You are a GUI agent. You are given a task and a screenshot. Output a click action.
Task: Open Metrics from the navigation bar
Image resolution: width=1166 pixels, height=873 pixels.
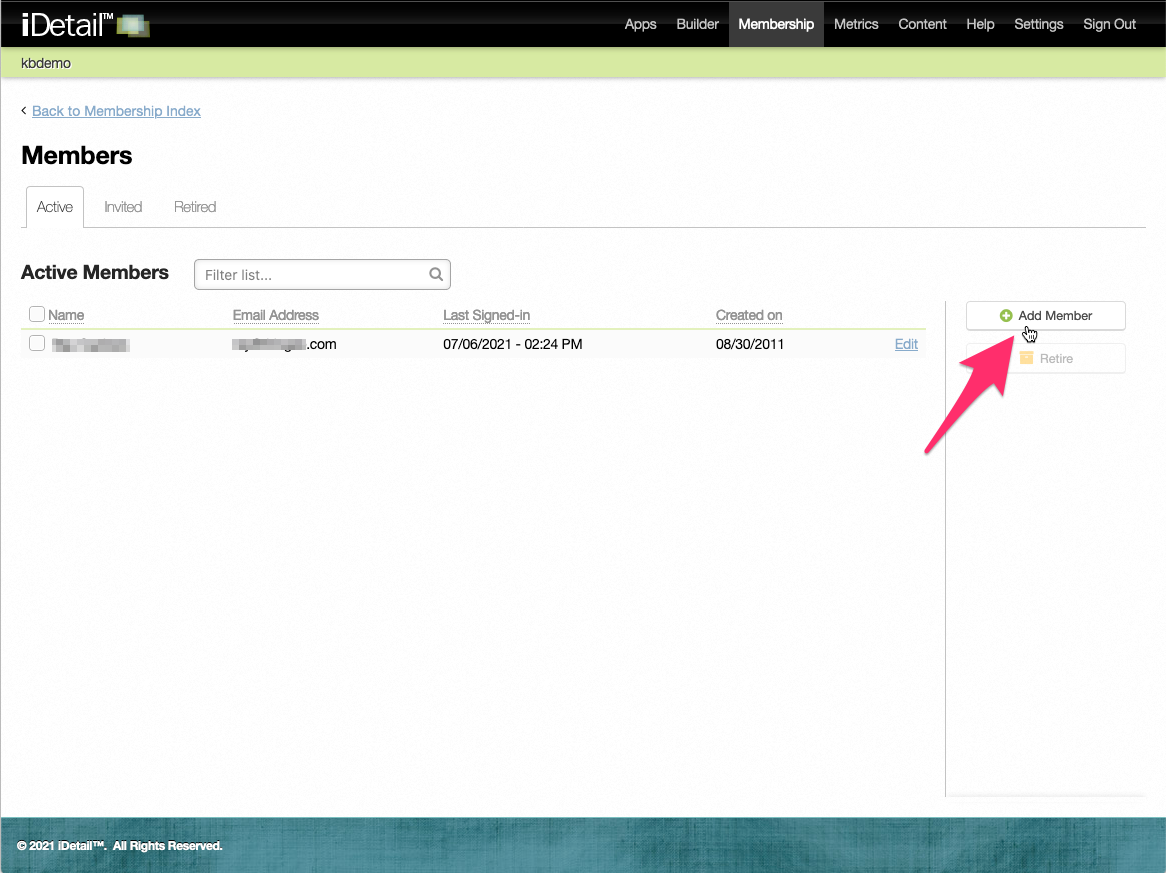point(856,24)
